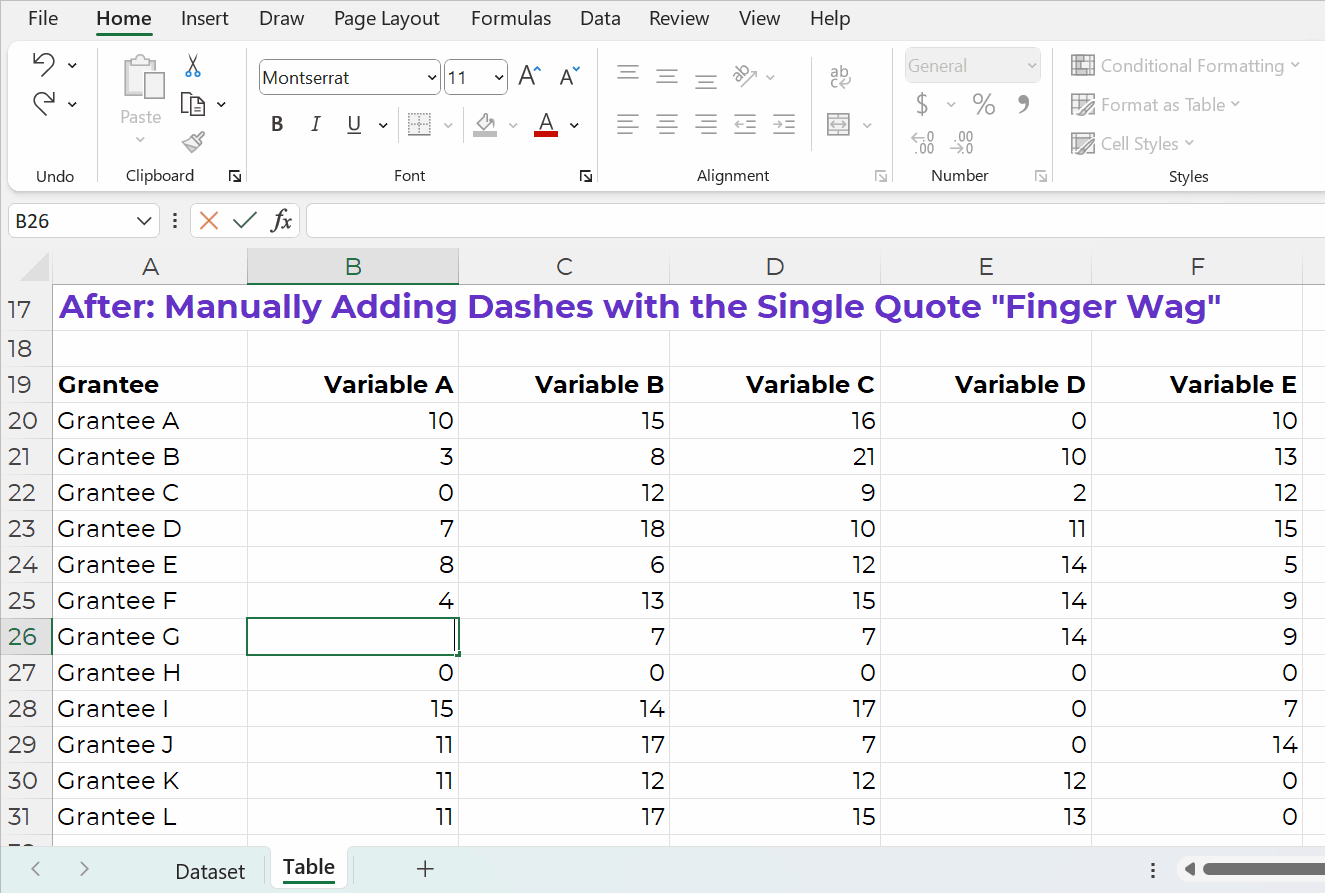Click inside the formula bar input
1325x893 pixels.
(x=815, y=221)
